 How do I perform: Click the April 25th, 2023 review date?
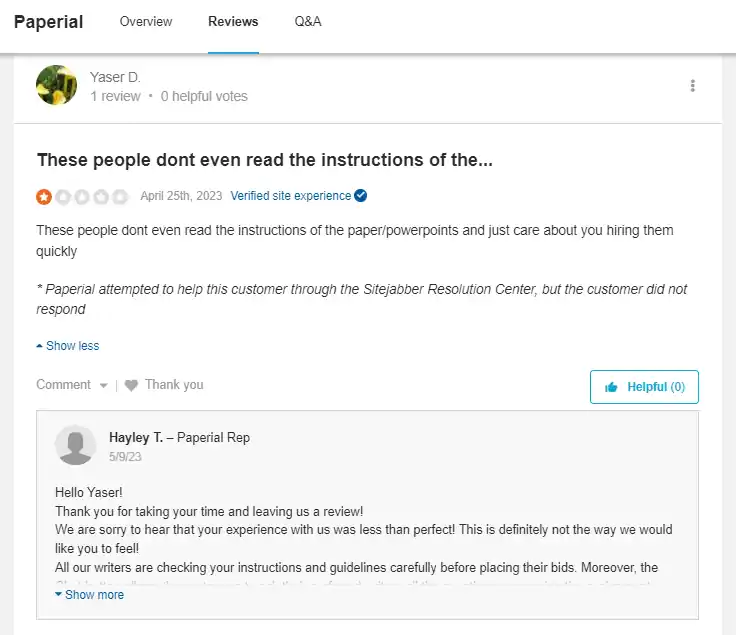coord(181,196)
